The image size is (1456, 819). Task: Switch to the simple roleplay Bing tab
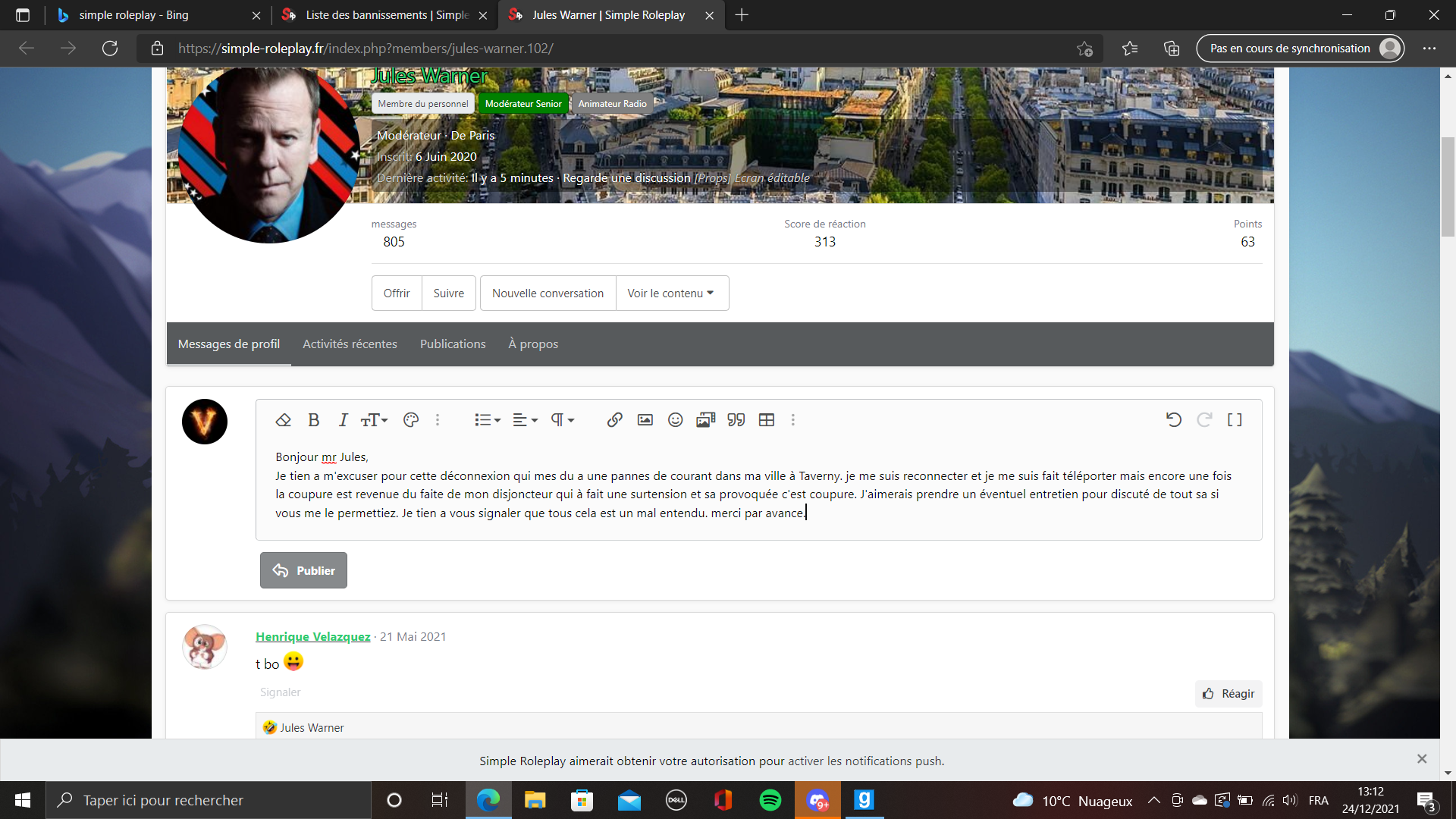(158, 15)
